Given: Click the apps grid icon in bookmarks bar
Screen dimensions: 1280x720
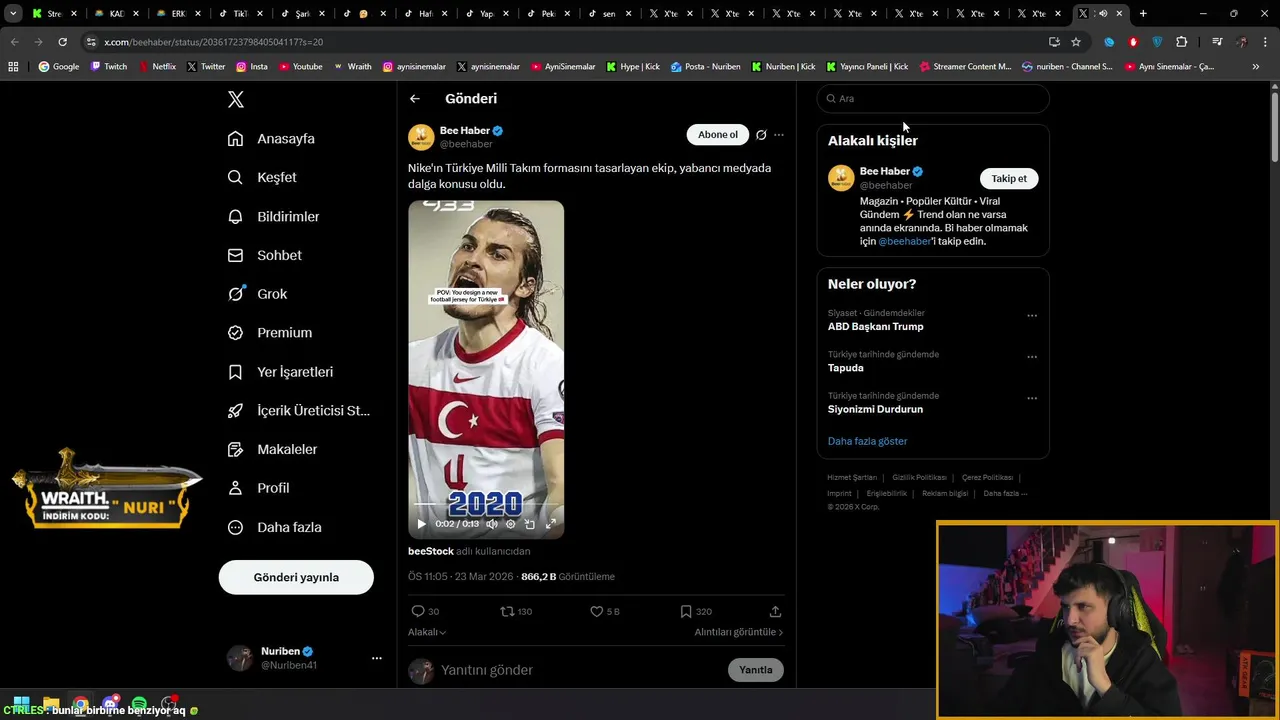Looking at the screenshot, I should (x=13, y=67).
